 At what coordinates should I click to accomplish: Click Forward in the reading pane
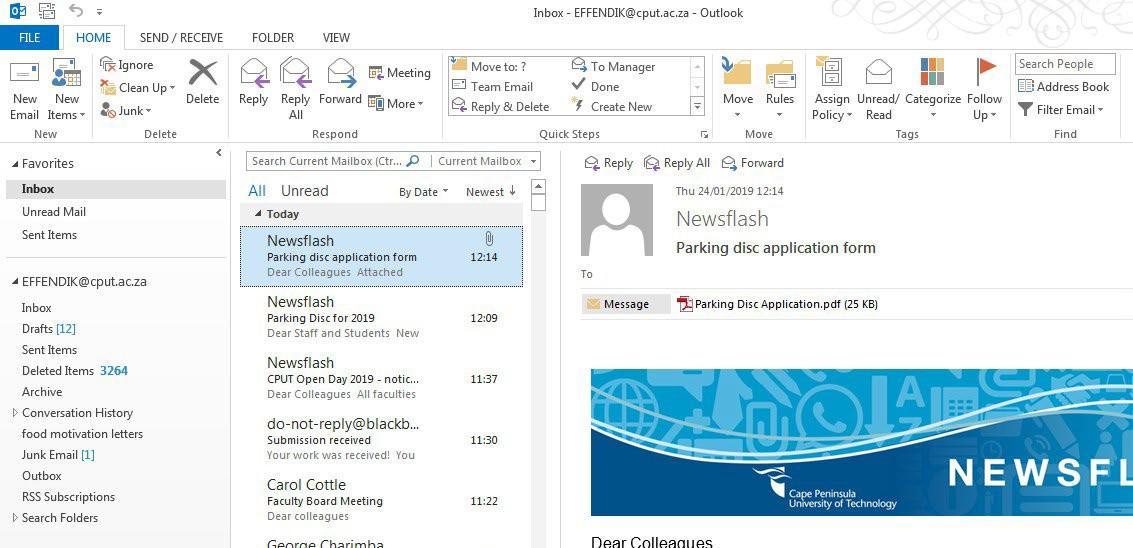[x=752, y=163]
